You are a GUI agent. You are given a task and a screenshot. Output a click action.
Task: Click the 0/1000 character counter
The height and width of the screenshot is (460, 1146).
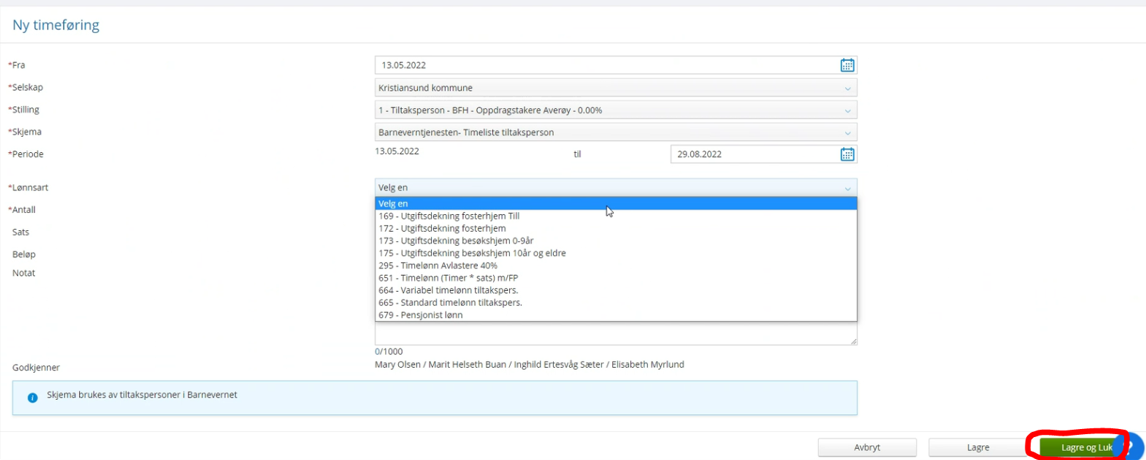coord(388,352)
